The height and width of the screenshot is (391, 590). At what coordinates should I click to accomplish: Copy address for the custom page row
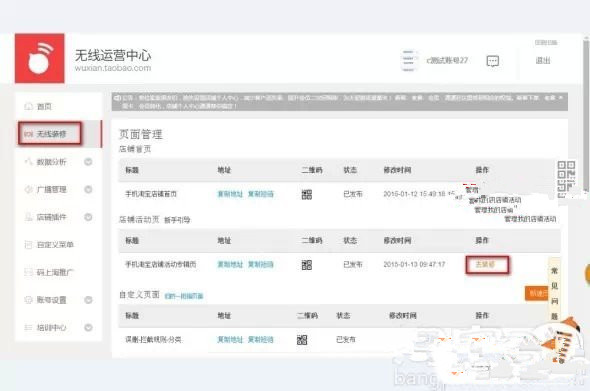coord(230,339)
